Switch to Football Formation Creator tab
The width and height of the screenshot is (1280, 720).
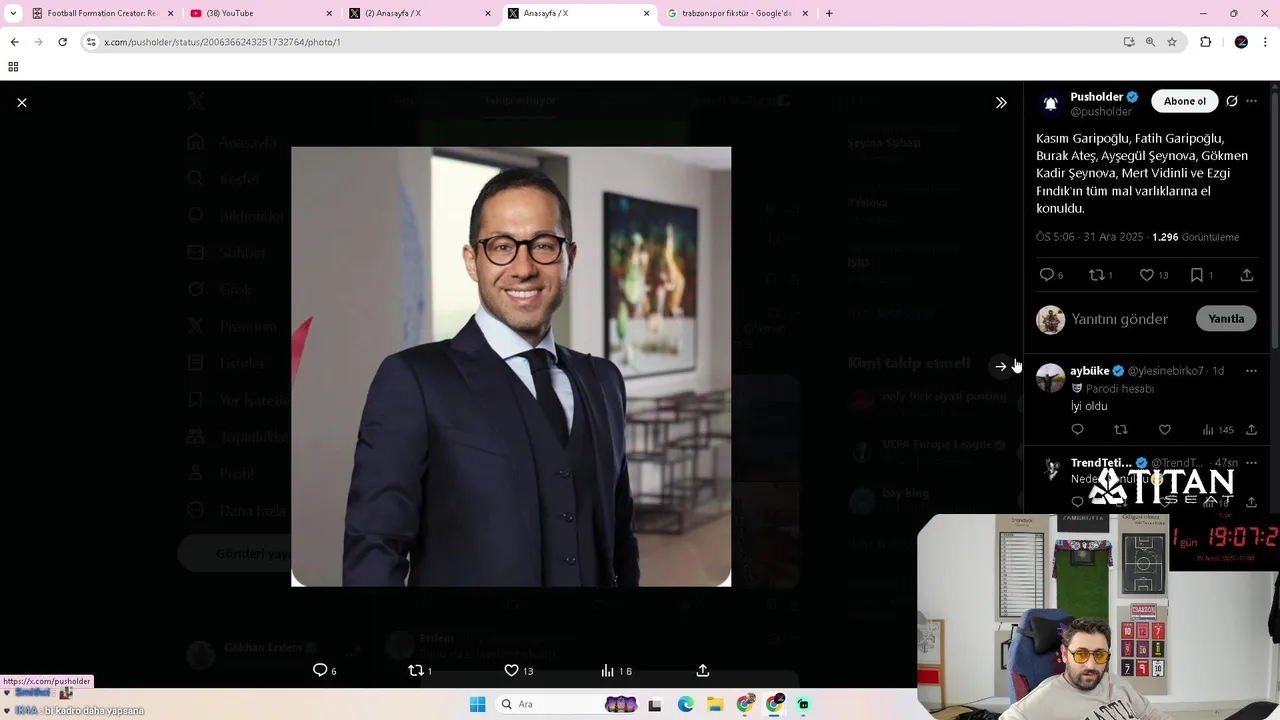[x=103, y=13]
